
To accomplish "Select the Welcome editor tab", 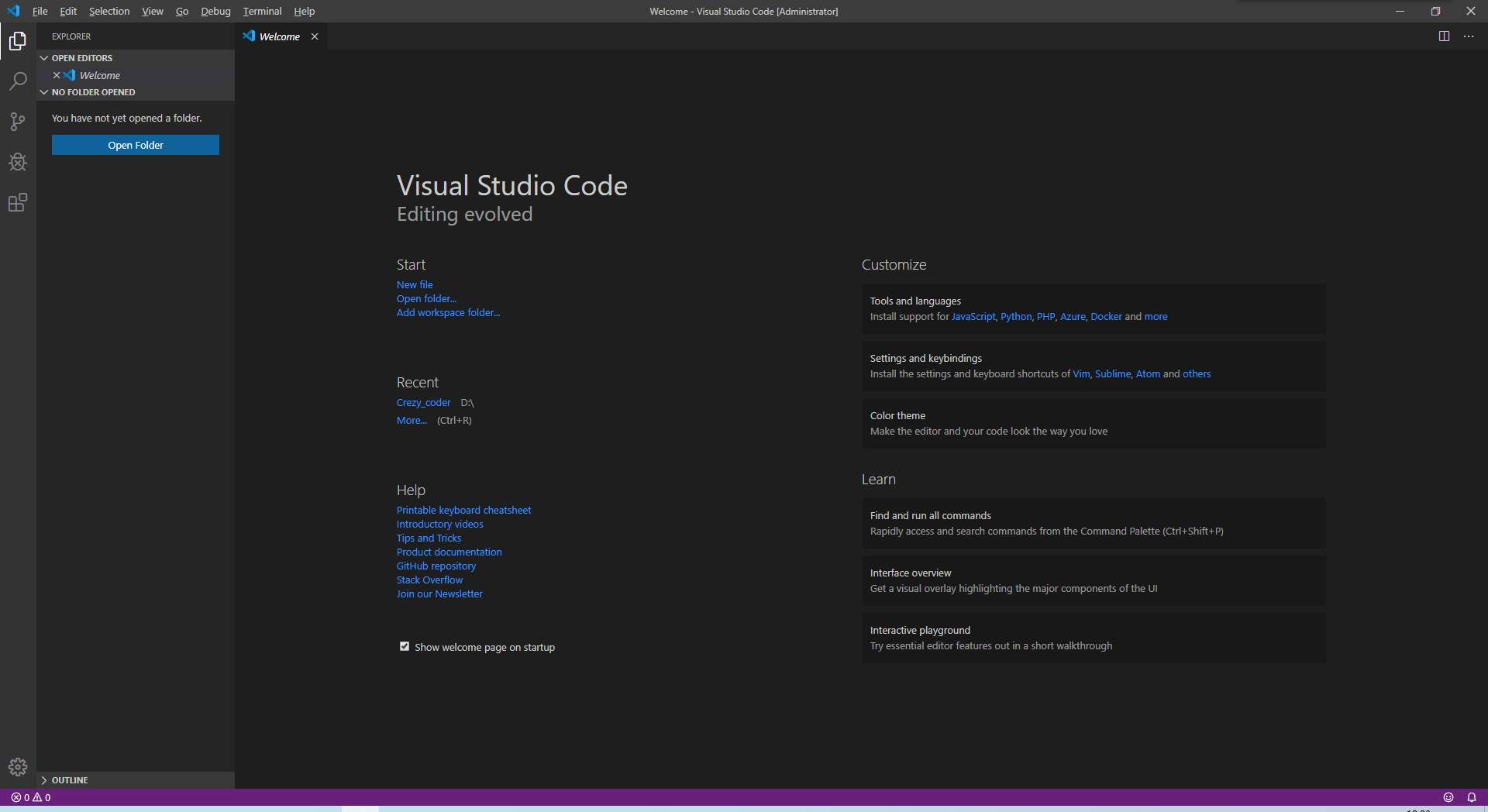I will (280, 36).
